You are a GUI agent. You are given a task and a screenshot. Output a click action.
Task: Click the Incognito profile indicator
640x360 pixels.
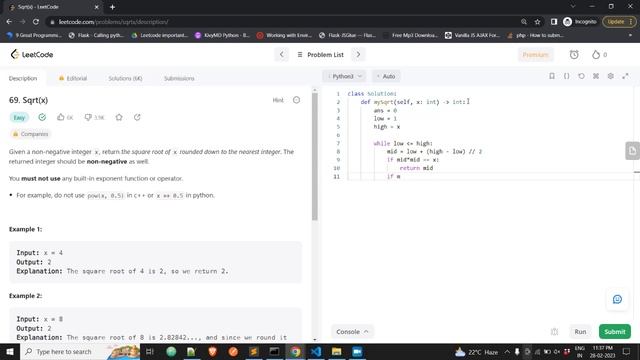pyautogui.click(x=580, y=22)
